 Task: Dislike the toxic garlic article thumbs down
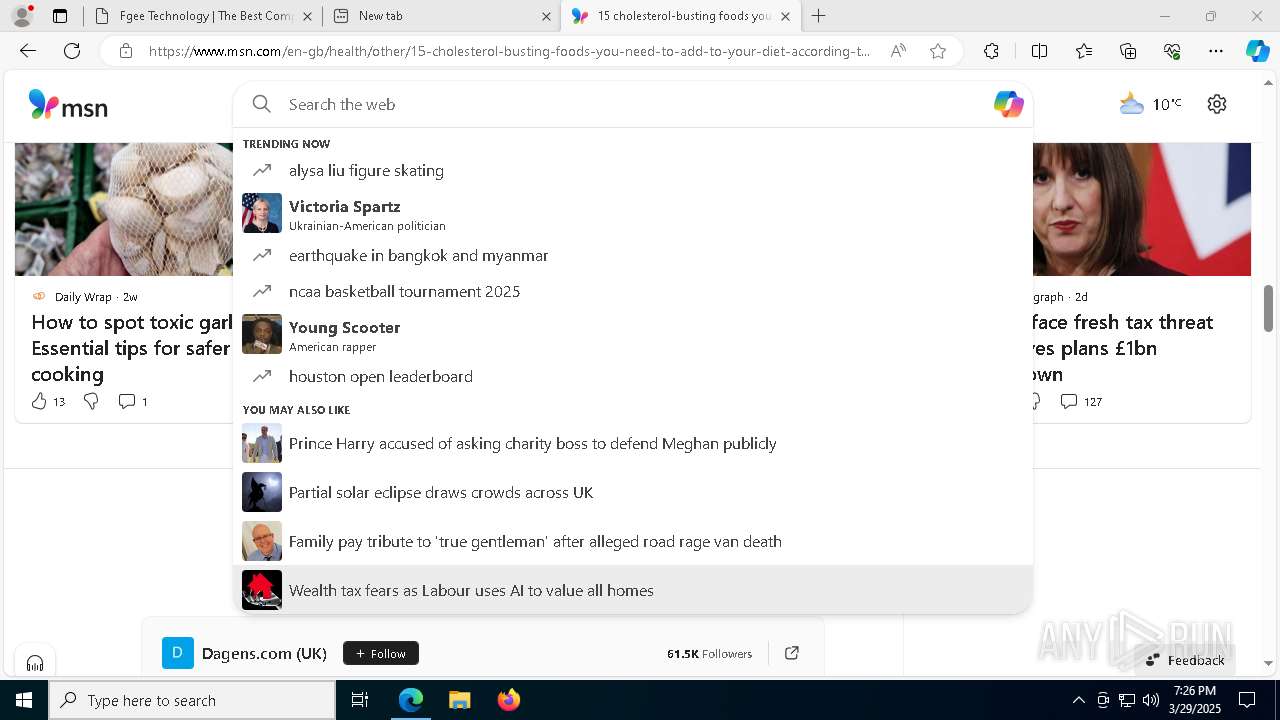pyautogui.click(x=91, y=401)
